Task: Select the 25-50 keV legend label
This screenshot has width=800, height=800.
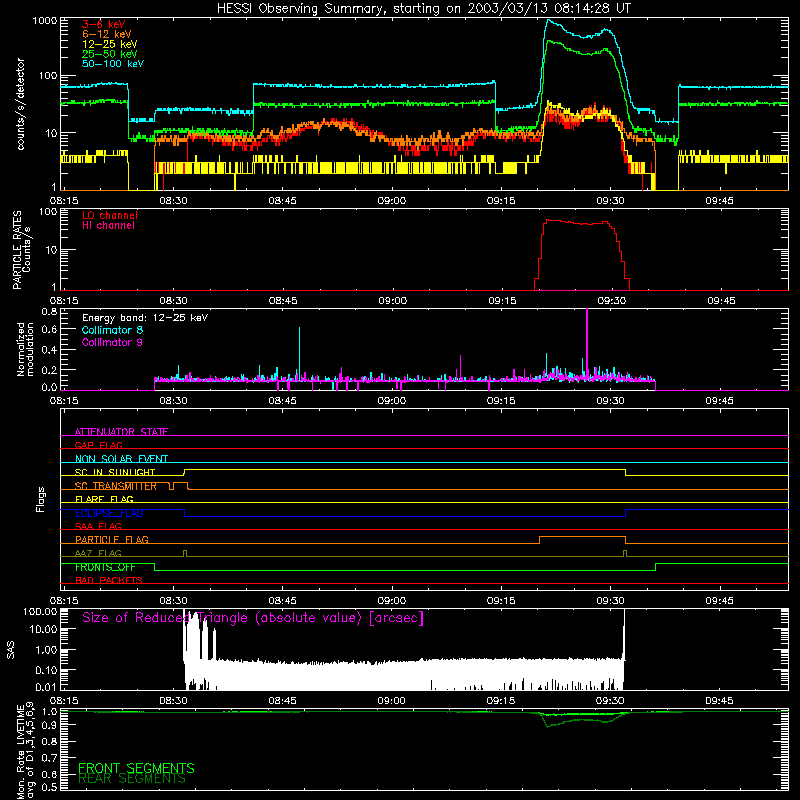Action: point(110,54)
